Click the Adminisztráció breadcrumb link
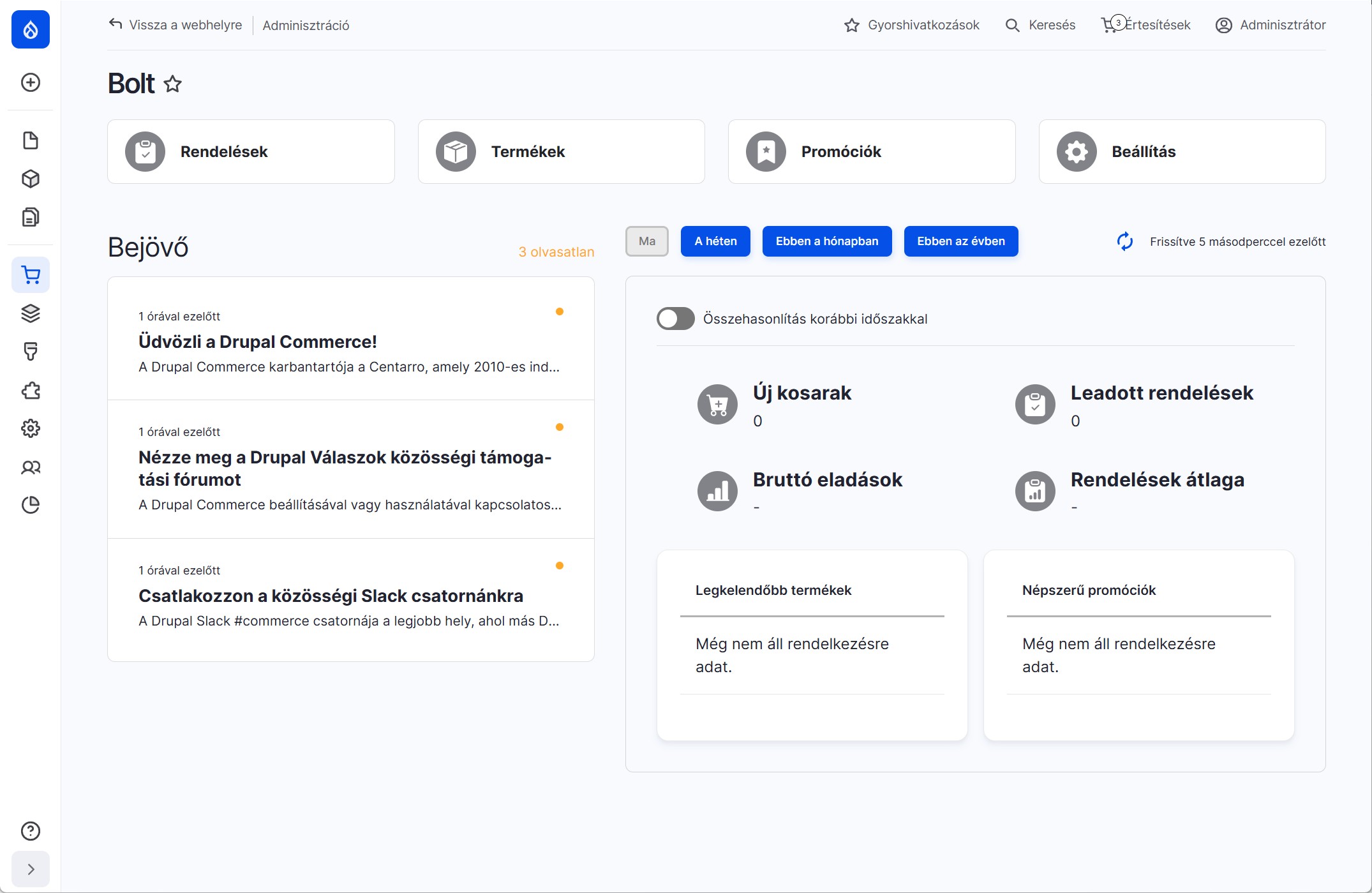Image resolution: width=1372 pixels, height=893 pixels. [x=306, y=26]
